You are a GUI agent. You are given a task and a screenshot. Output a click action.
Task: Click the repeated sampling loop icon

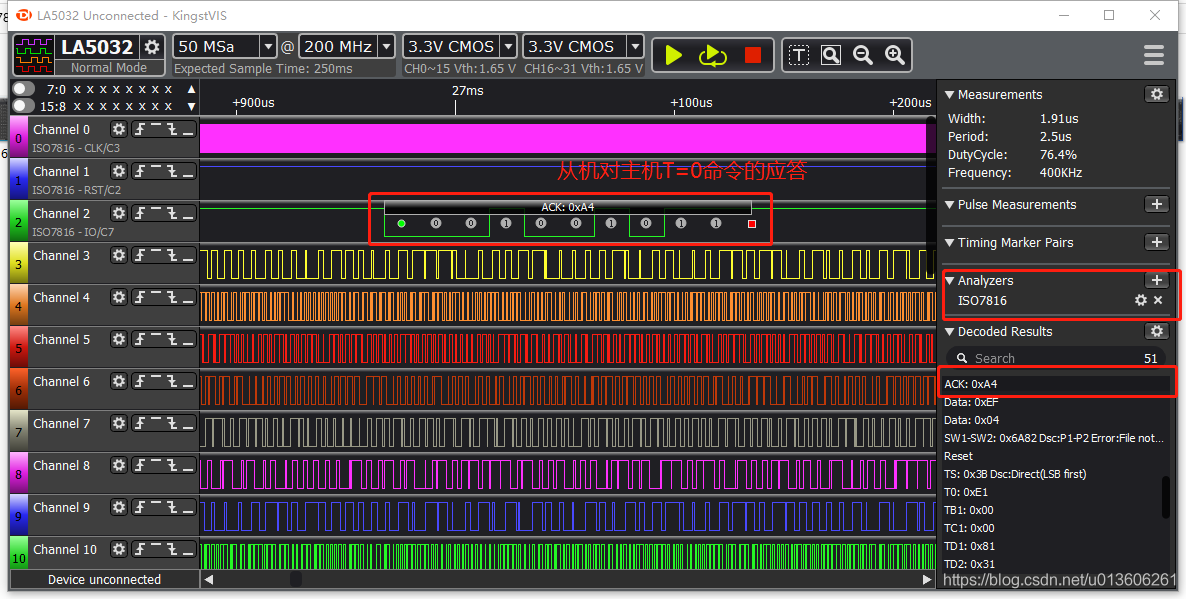(x=712, y=55)
